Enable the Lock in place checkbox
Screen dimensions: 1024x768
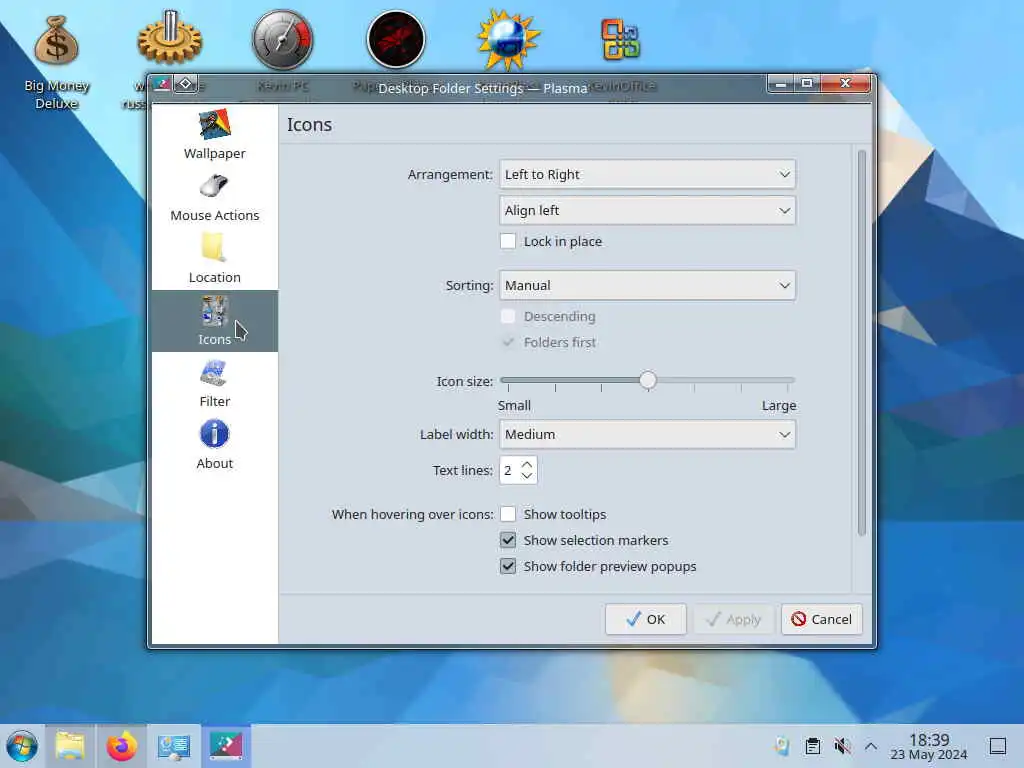pyautogui.click(x=507, y=241)
